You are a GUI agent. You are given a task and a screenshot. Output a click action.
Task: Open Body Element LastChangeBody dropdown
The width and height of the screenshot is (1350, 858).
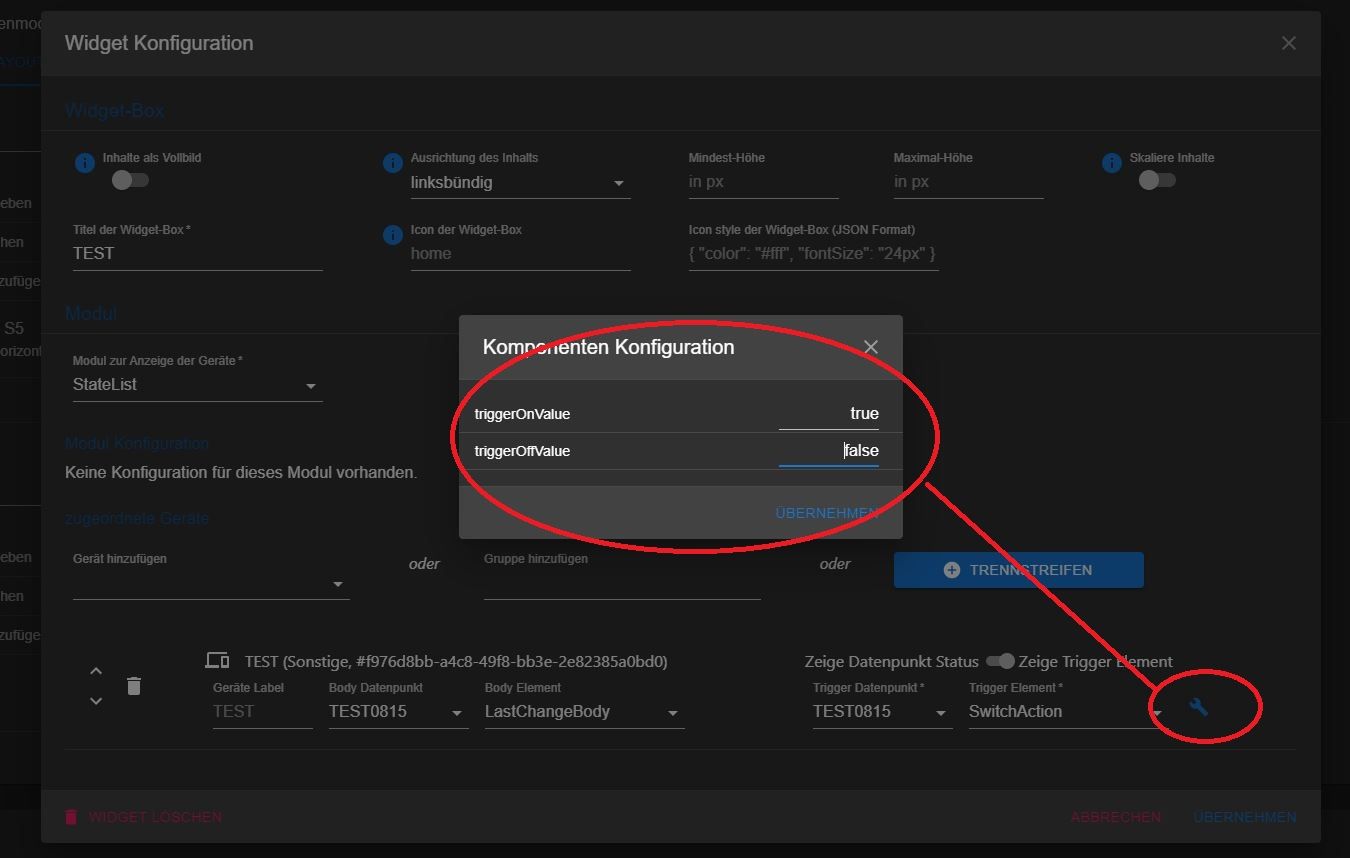pos(584,712)
